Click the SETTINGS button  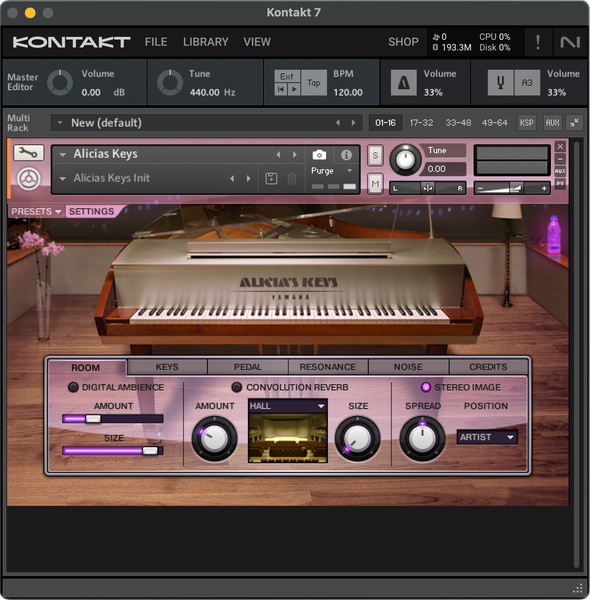click(x=91, y=211)
